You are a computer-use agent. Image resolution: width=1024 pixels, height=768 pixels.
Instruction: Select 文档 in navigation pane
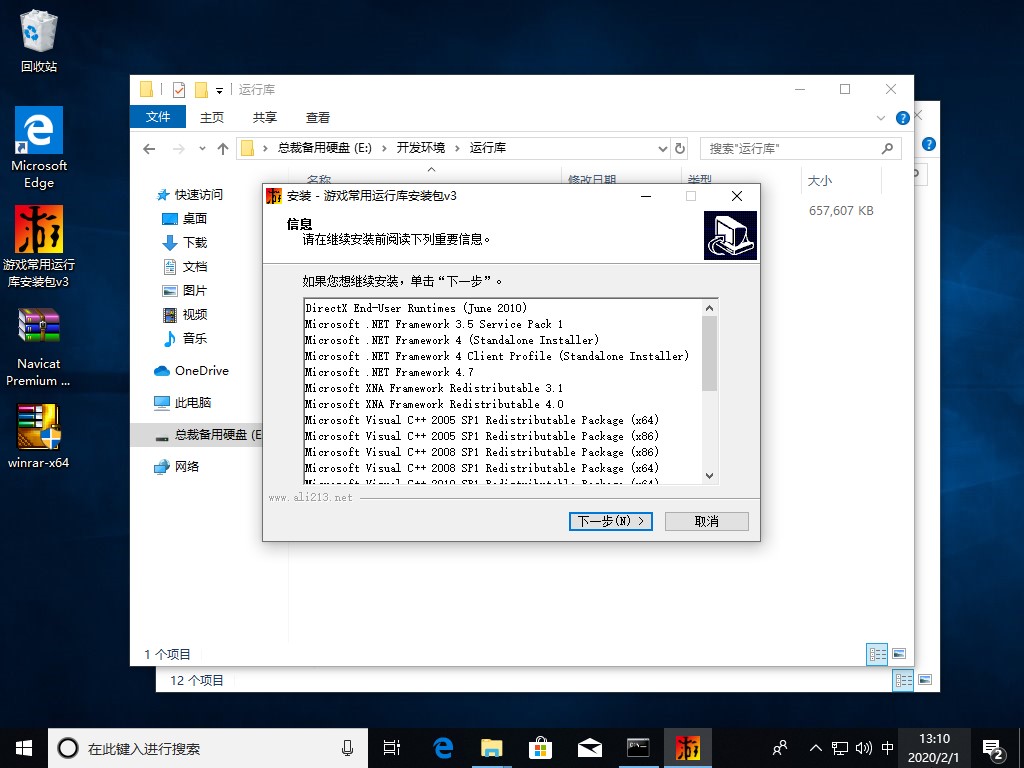pos(184,266)
